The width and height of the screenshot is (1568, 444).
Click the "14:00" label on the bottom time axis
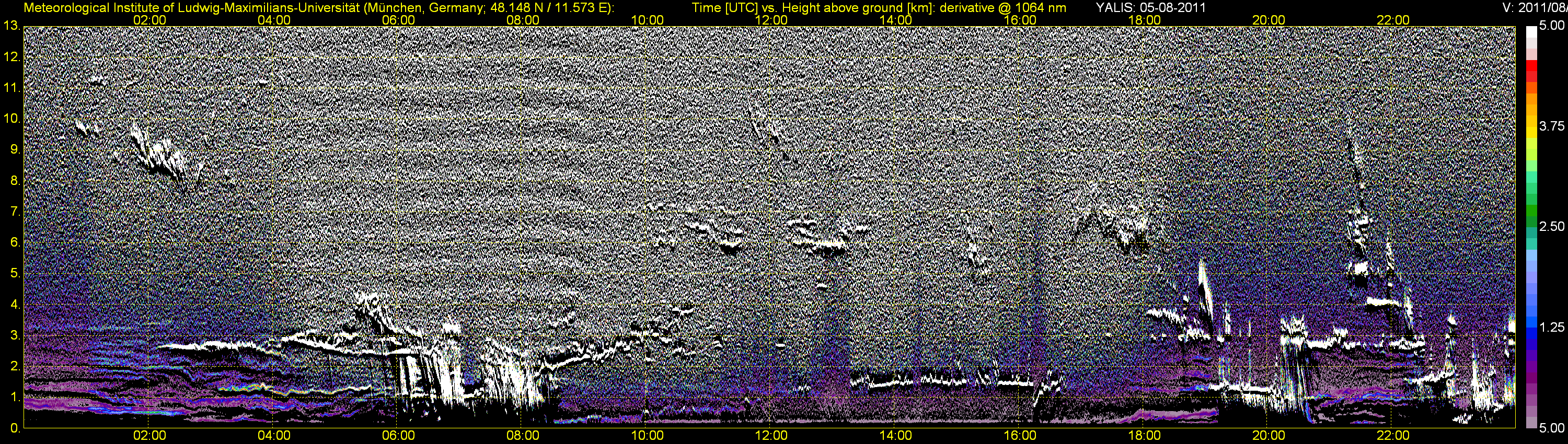pyautogui.click(x=896, y=436)
